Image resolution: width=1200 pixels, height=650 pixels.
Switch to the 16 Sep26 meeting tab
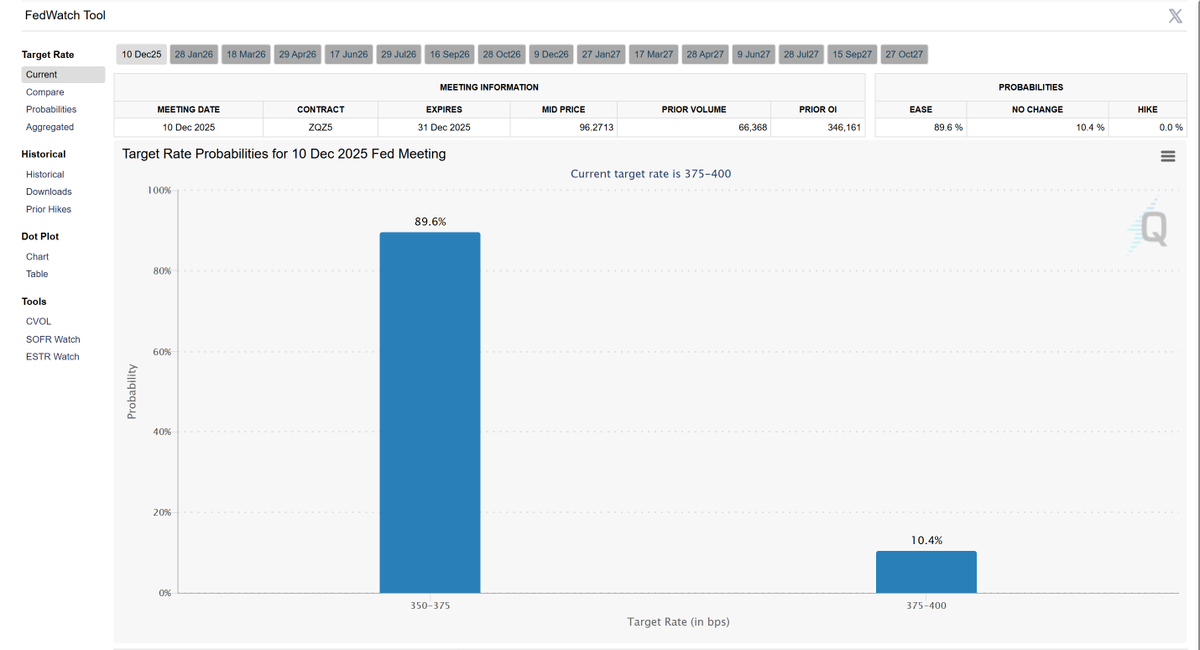tap(450, 54)
